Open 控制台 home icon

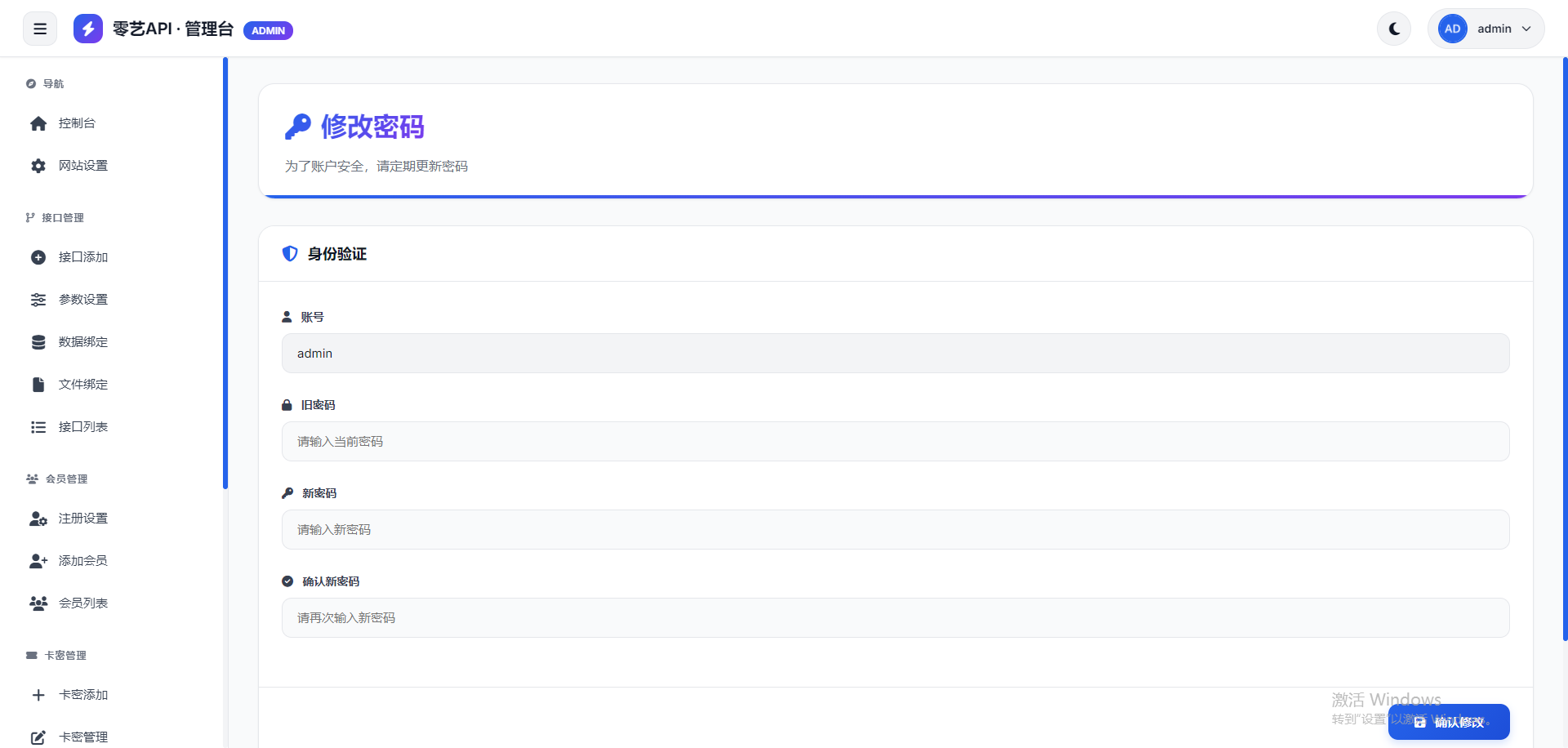(38, 123)
